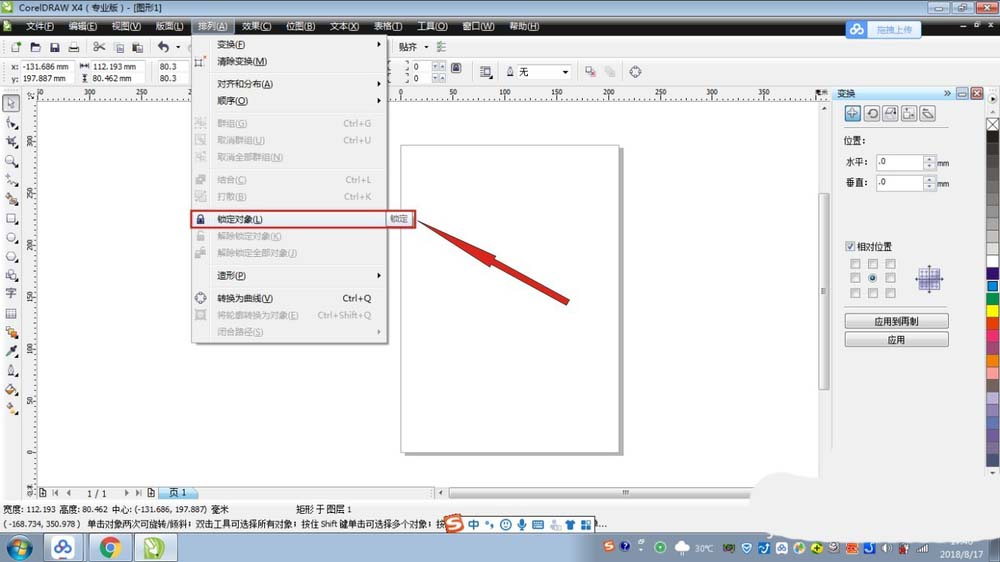This screenshot has height=562, width=1000.
Task: Select the Fill bucket tool
Action: coord(11,389)
